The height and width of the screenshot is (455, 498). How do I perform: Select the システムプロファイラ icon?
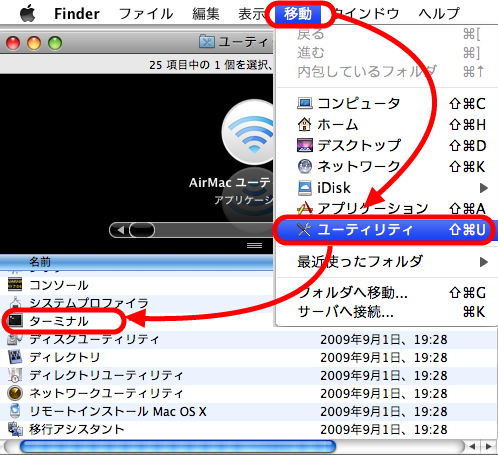[x=15, y=303]
